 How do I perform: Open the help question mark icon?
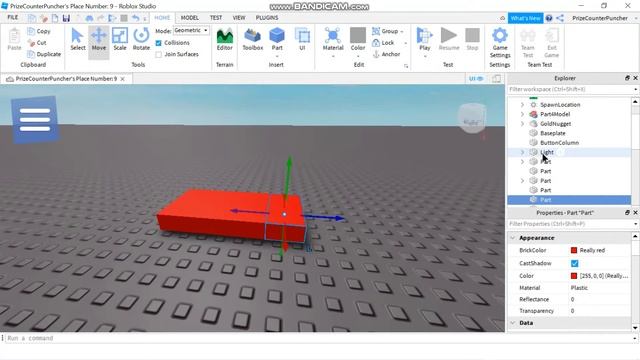click(549, 18)
